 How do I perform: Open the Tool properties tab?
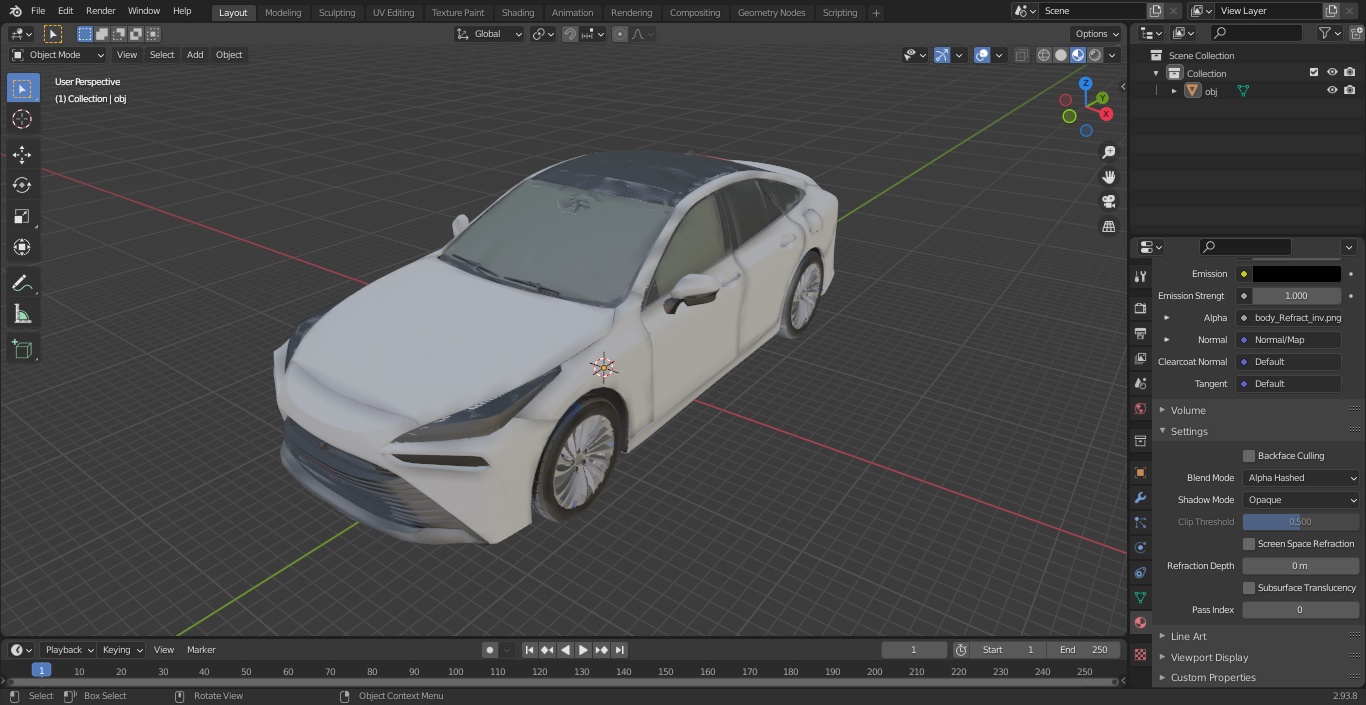coord(1140,276)
